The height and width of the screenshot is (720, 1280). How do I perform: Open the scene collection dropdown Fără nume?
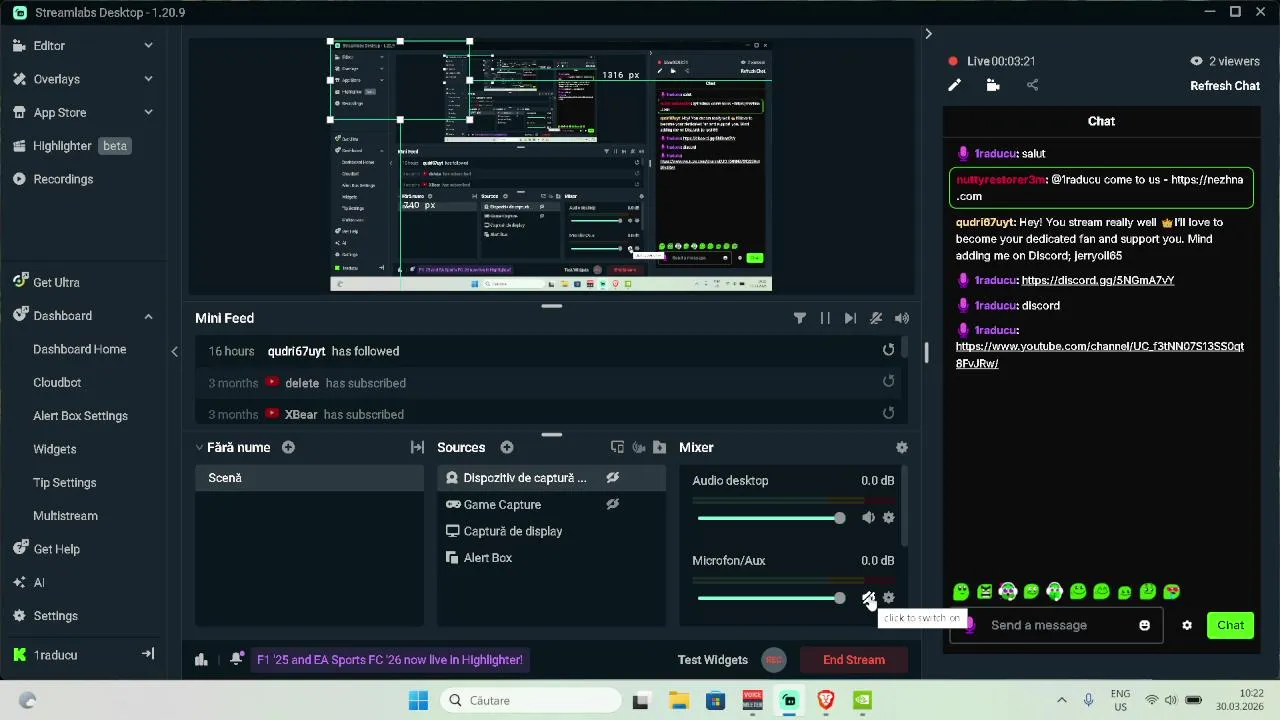pos(232,447)
